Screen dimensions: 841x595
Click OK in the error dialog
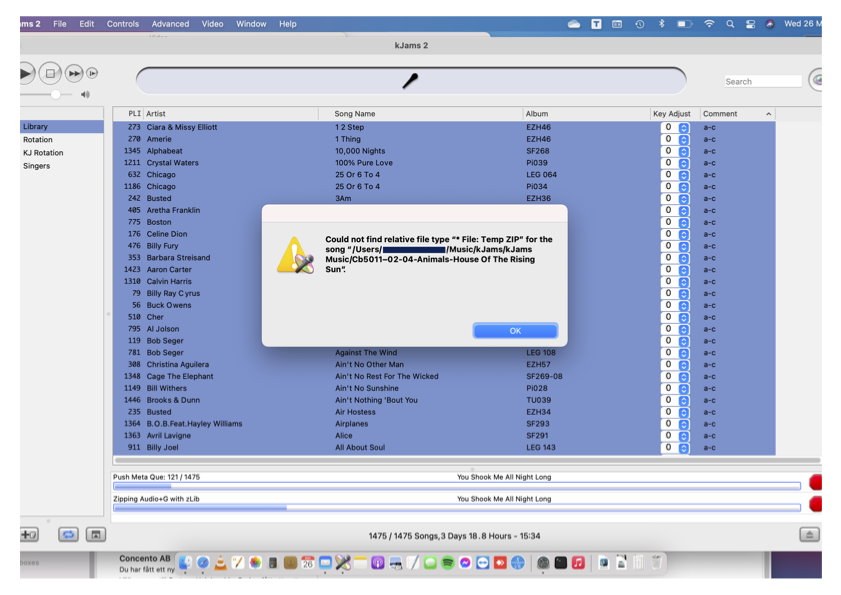(x=515, y=331)
